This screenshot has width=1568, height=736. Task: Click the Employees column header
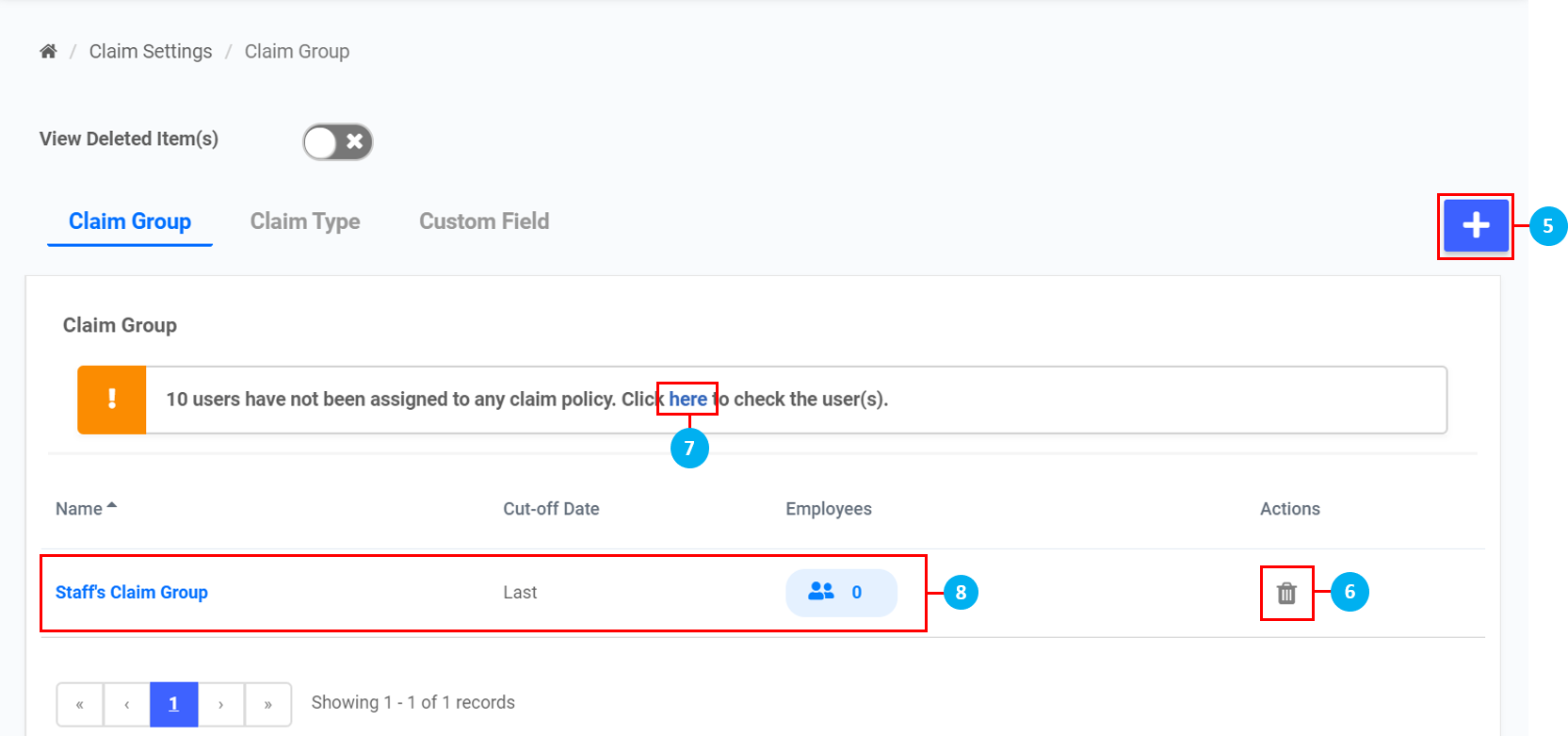click(828, 509)
